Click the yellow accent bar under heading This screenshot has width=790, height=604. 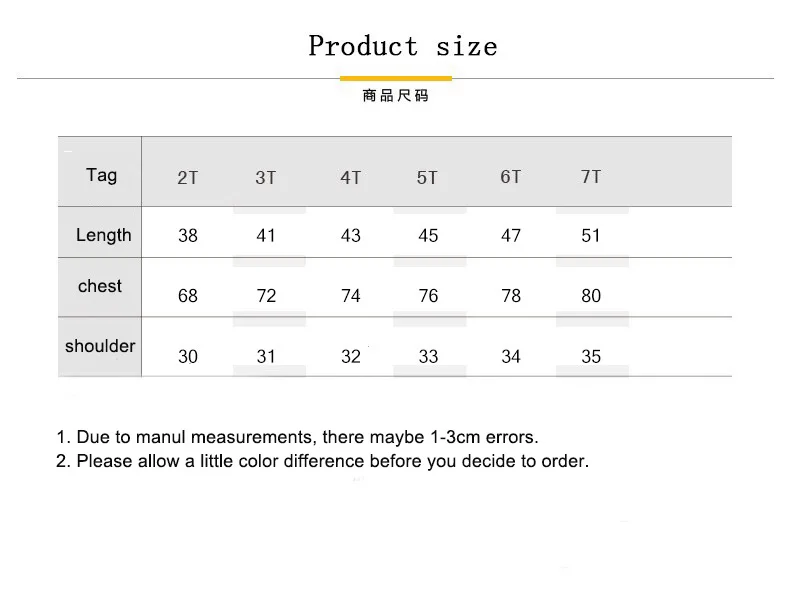click(396, 78)
